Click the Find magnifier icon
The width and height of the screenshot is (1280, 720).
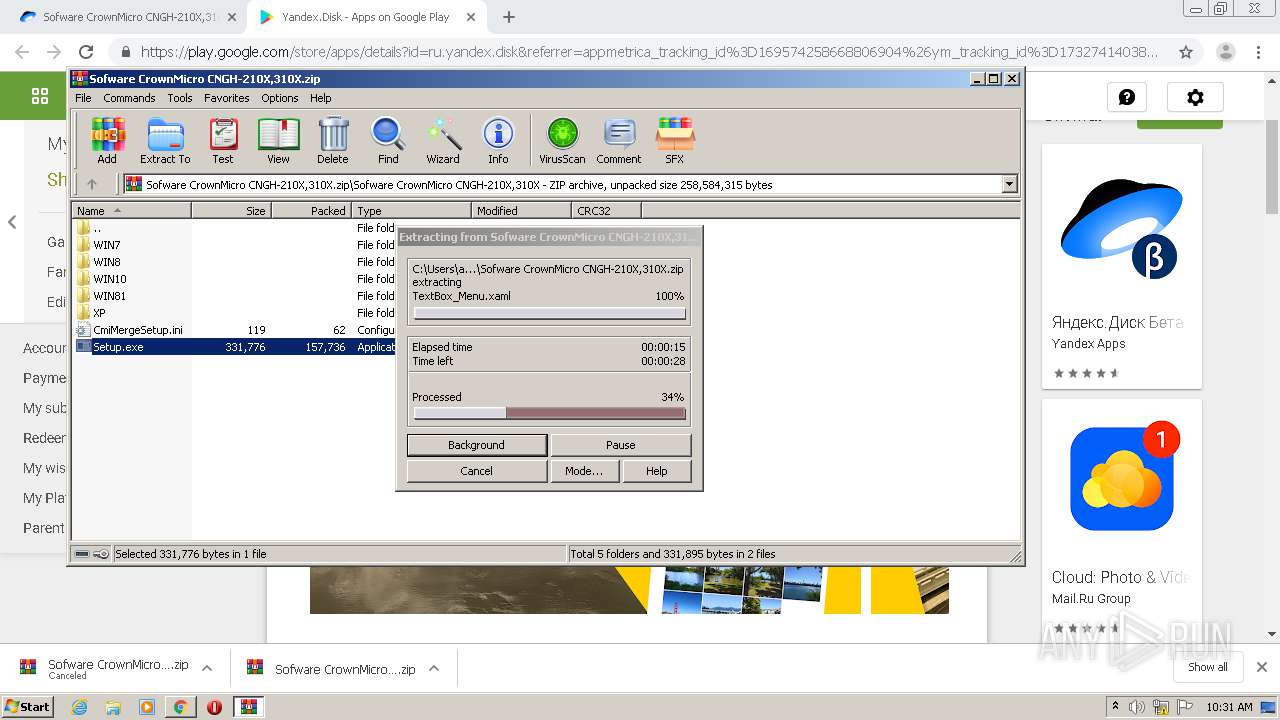pos(388,141)
